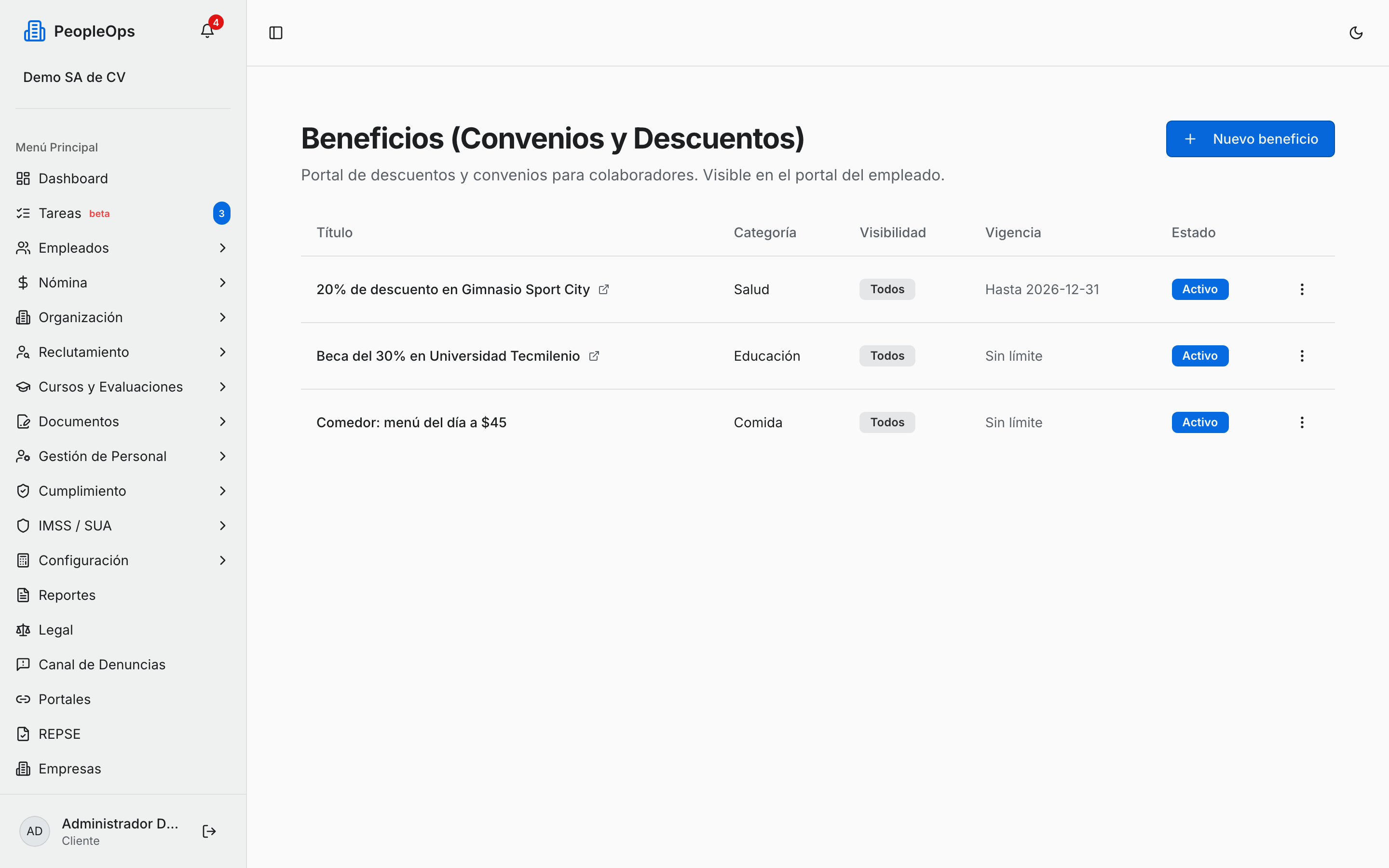
Task: Click logout icon next to Administrador
Action: click(x=209, y=831)
